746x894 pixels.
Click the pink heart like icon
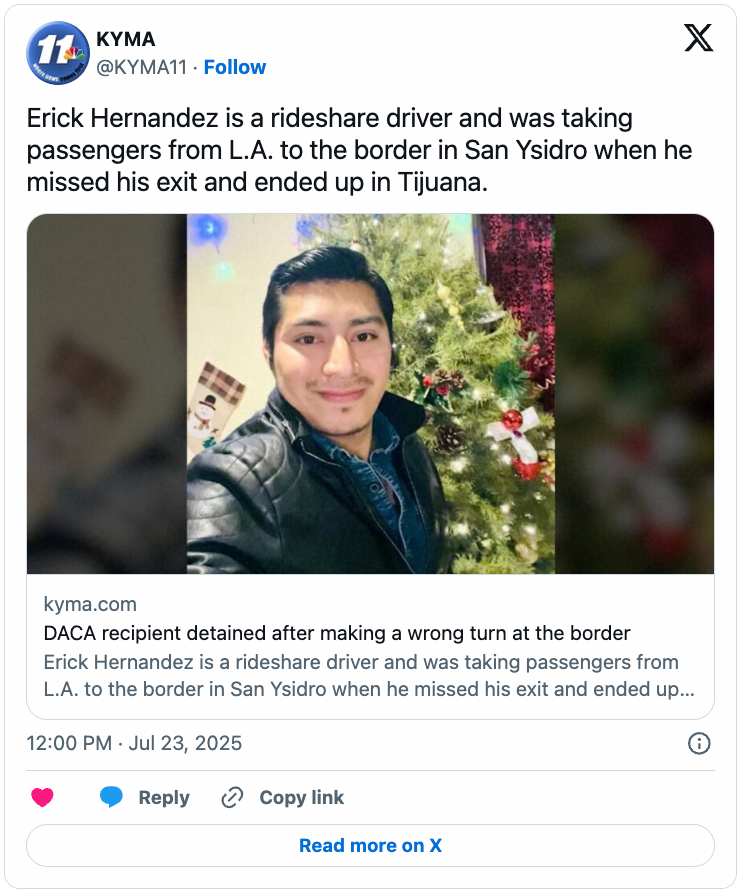coord(42,797)
